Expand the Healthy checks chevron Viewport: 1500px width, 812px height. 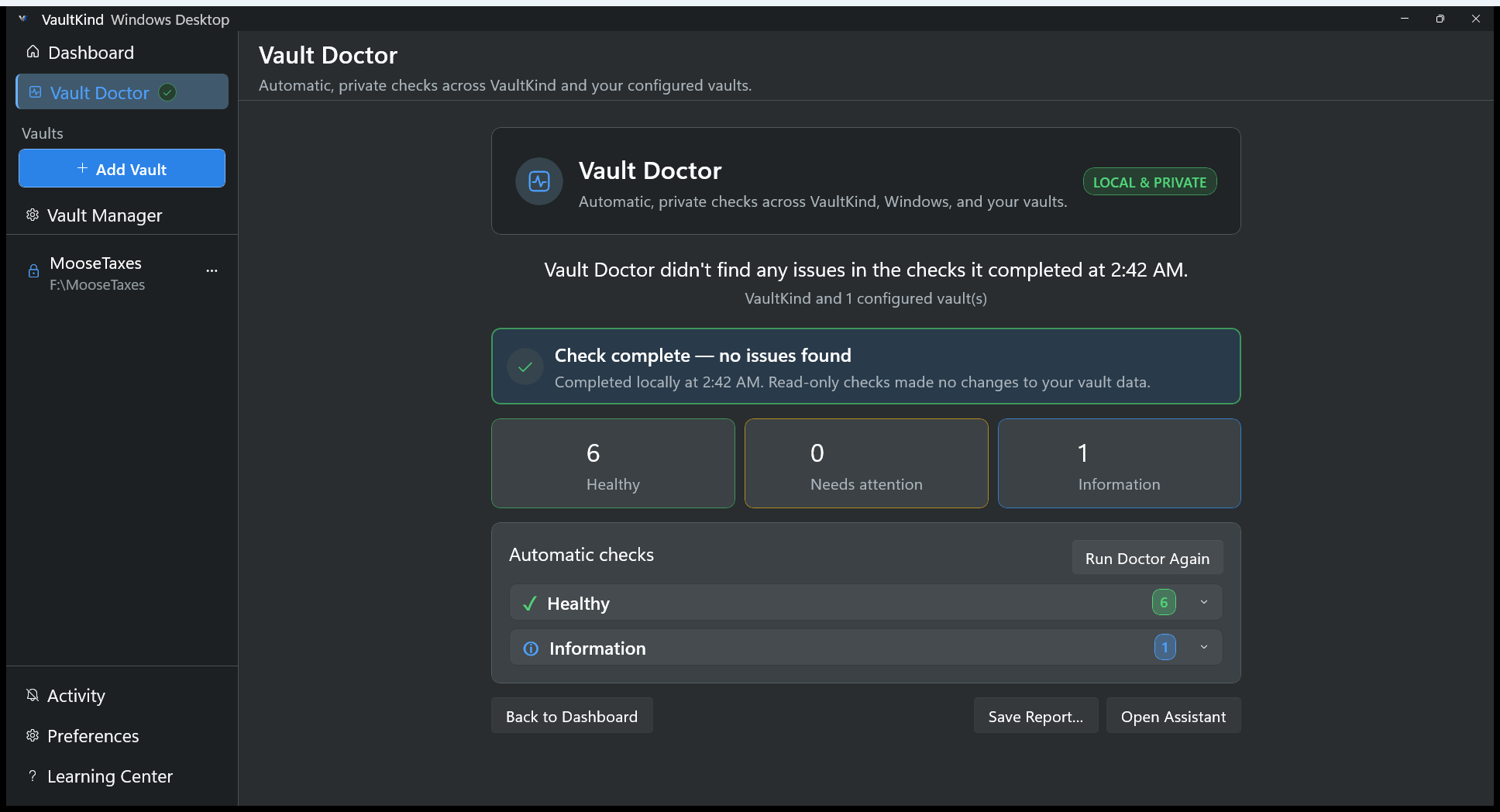[1204, 602]
